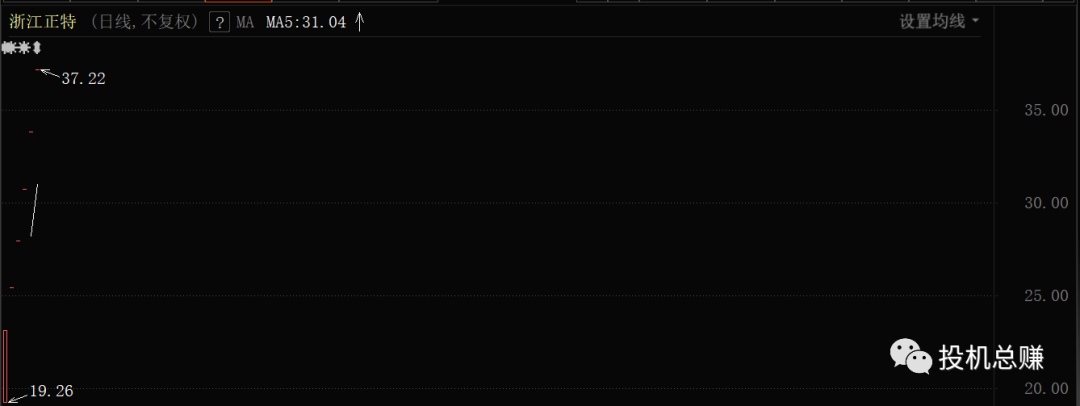
Task: Click the question mark help icon
Action: point(219,22)
